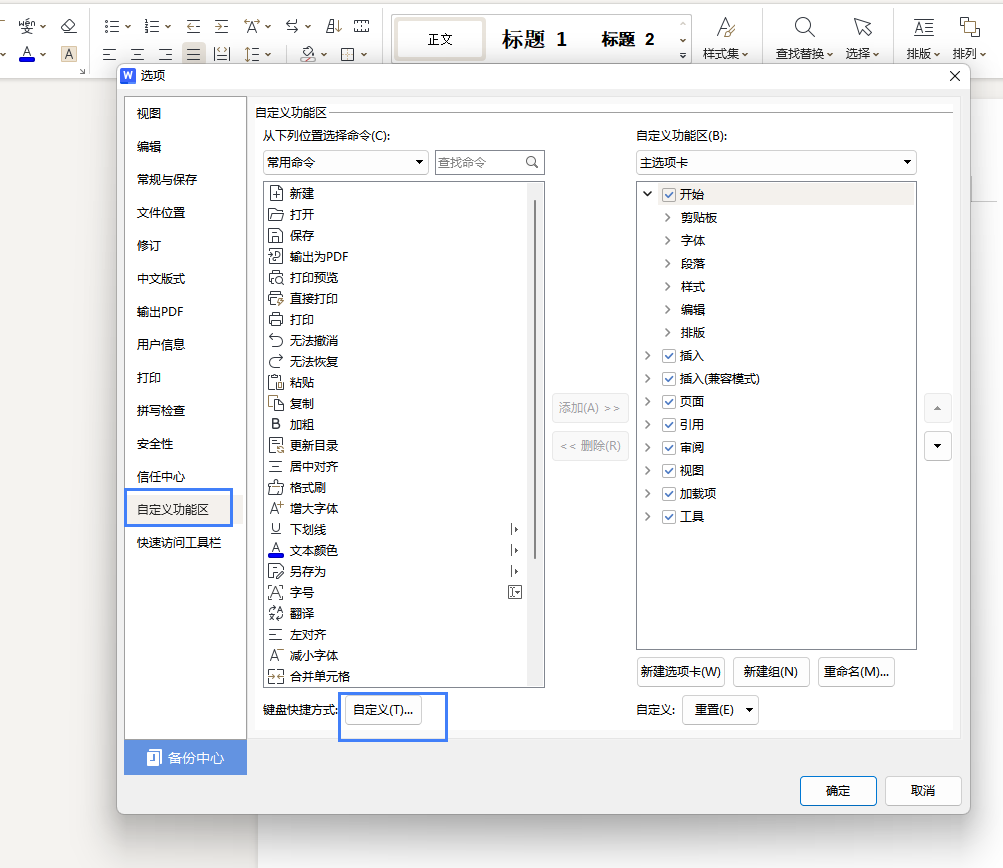Expand the 段落 group

[667, 264]
